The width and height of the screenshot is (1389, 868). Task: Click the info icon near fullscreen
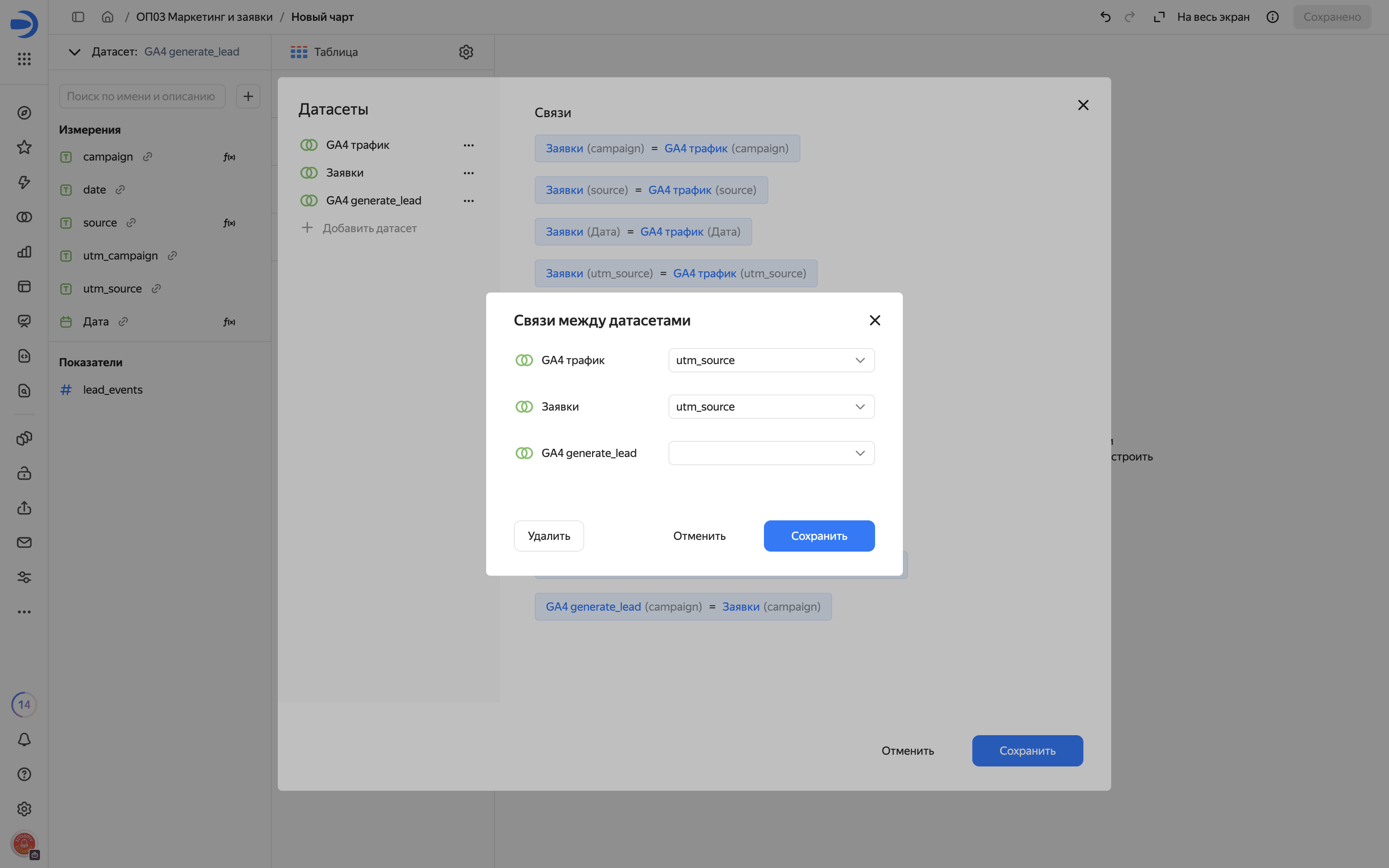[x=1273, y=17]
